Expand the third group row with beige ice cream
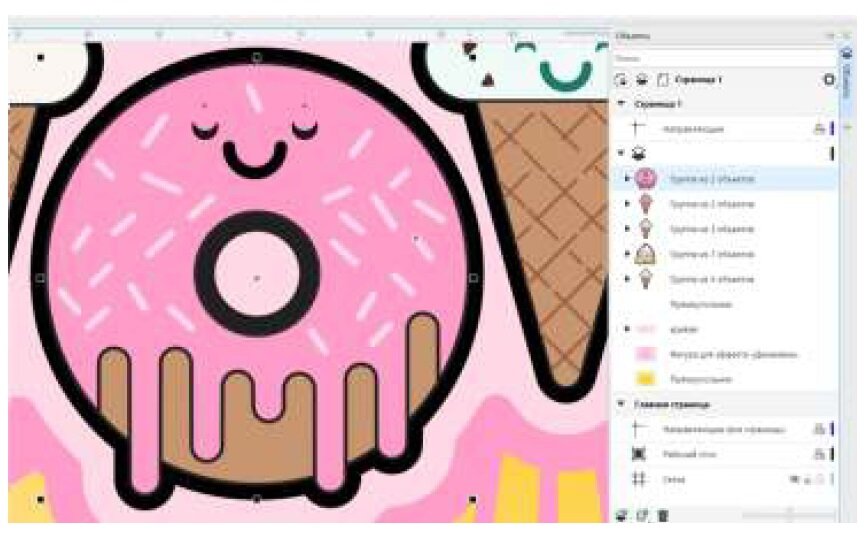 pyautogui.click(x=627, y=228)
